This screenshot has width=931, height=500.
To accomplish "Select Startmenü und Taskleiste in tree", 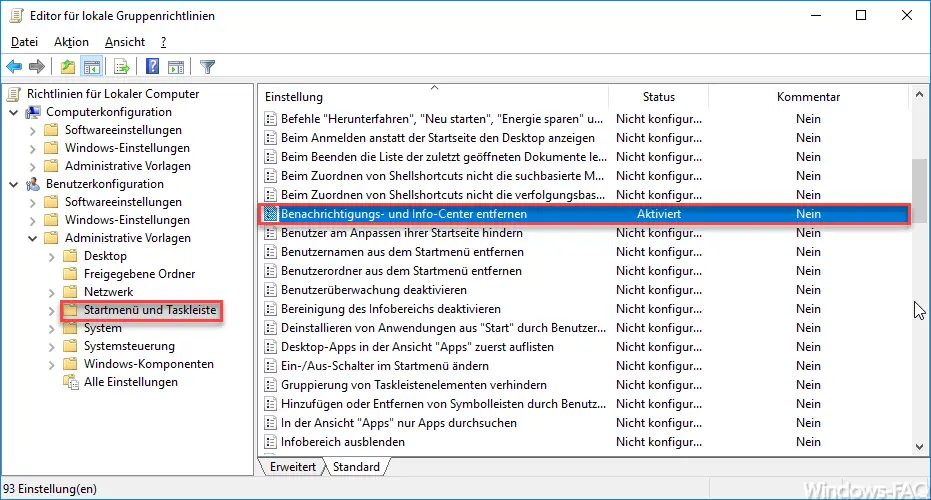I will tap(150, 310).
